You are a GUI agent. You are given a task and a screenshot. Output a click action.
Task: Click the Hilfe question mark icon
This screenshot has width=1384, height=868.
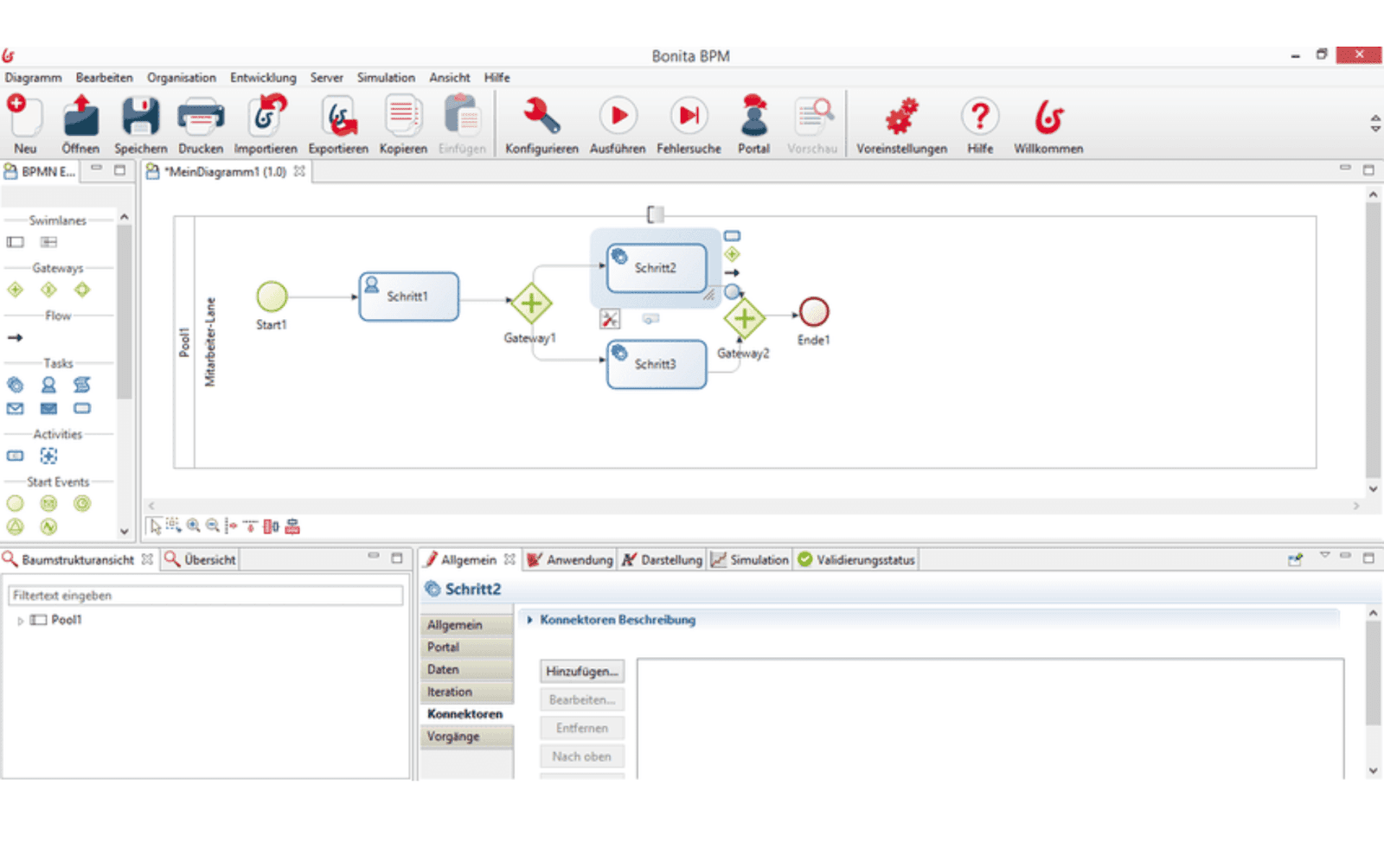pos(980,117)
